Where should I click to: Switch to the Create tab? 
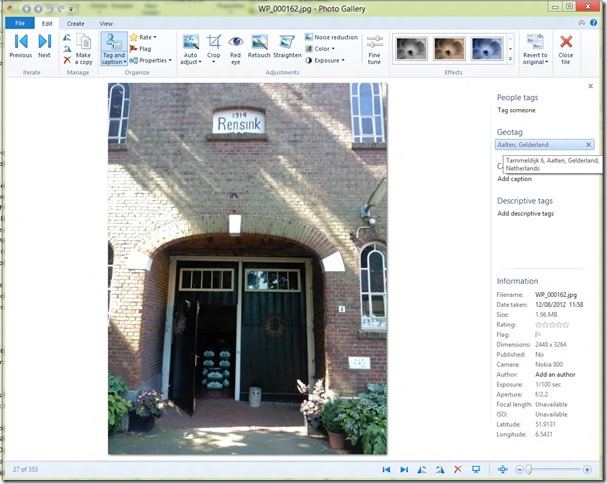(75, 23)
